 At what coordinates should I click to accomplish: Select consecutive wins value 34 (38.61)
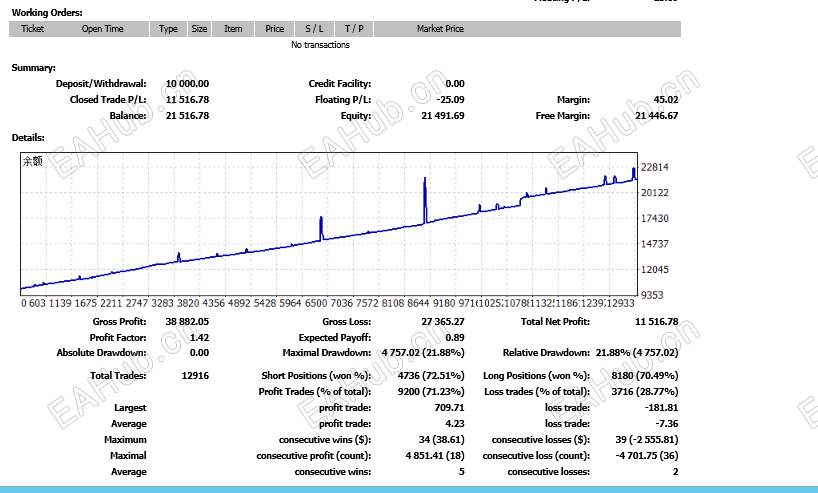click(441, 440)
